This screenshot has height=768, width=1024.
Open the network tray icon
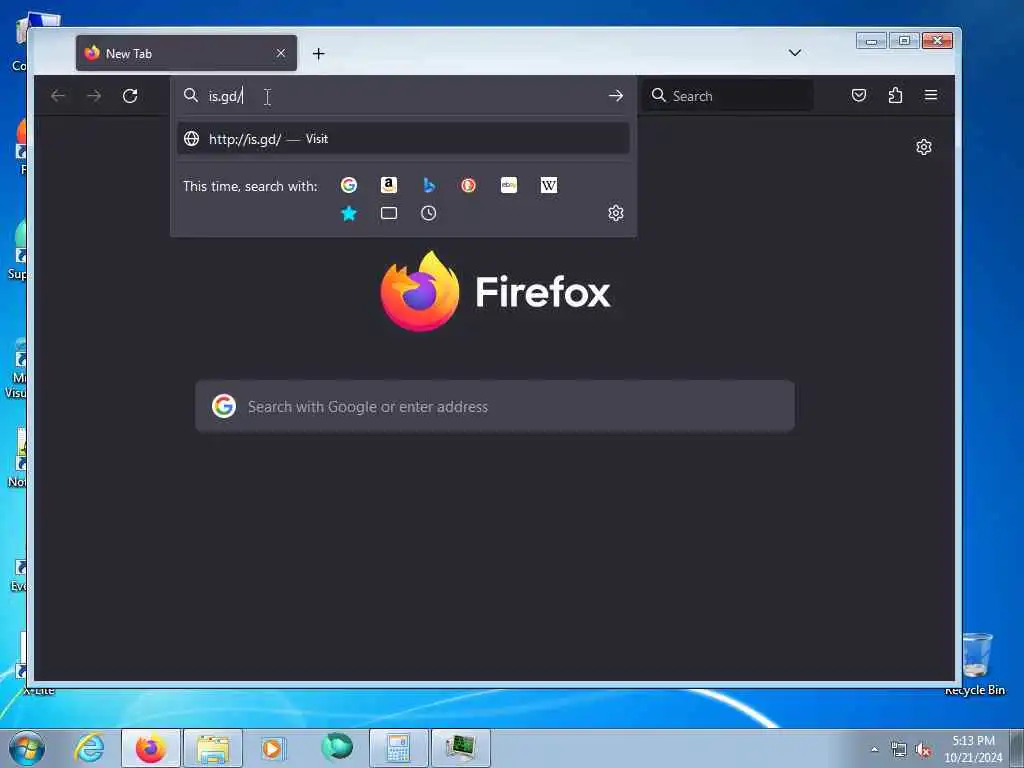pyautogui.click(x=899, y=750)
